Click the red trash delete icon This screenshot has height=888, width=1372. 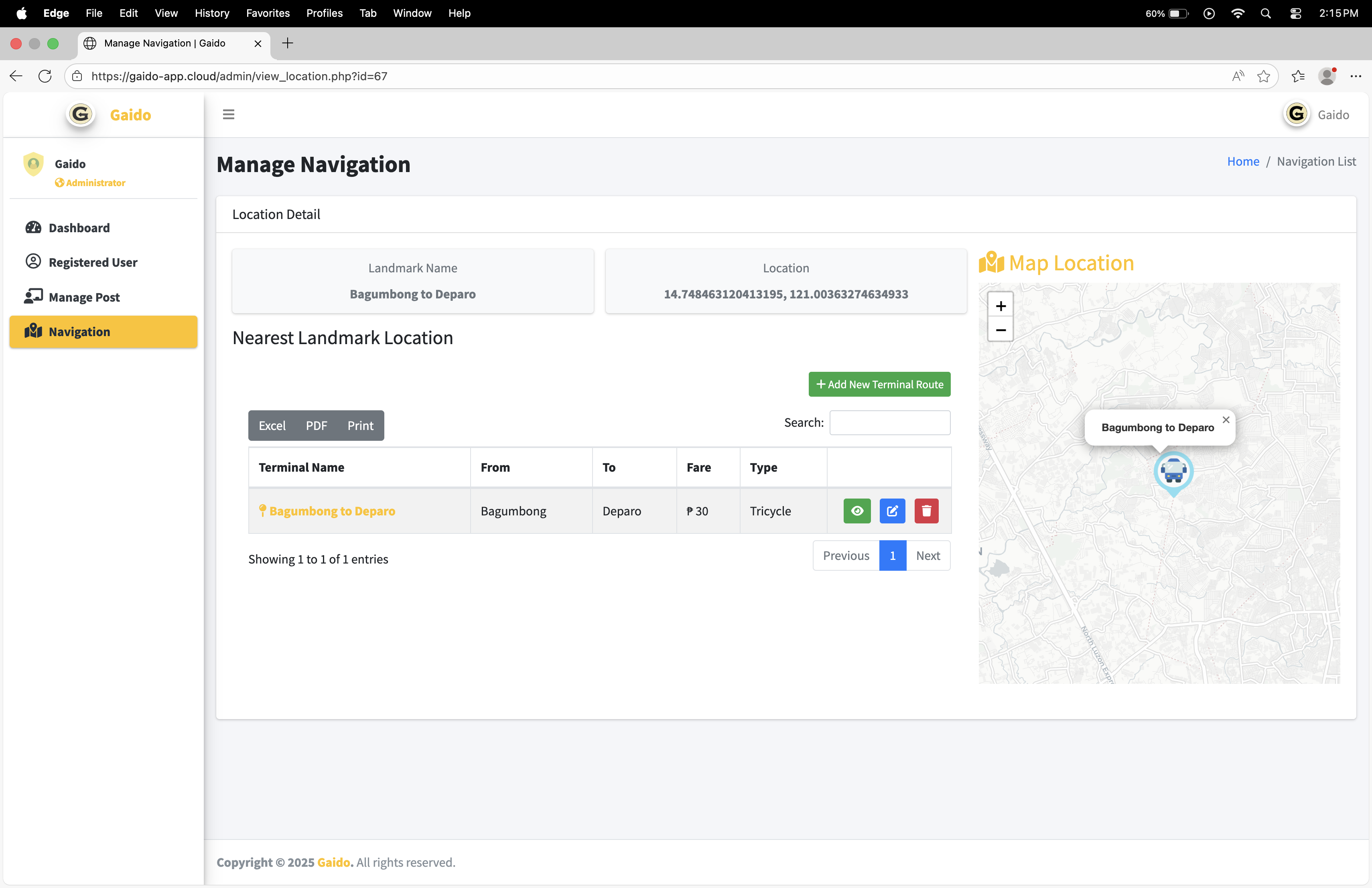(926, 511)
